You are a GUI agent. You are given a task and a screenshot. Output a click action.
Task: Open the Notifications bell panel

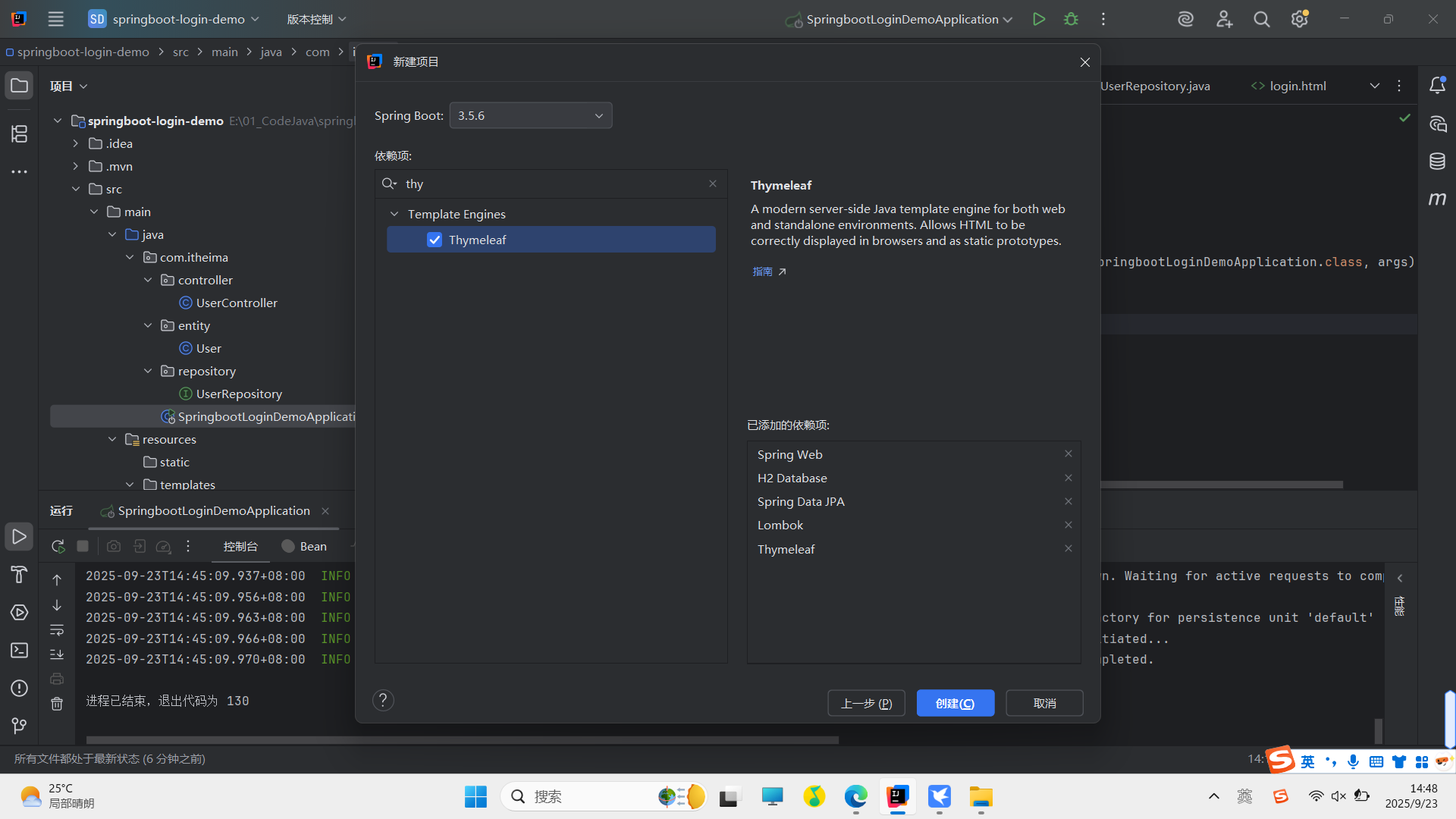[1438, 85]
